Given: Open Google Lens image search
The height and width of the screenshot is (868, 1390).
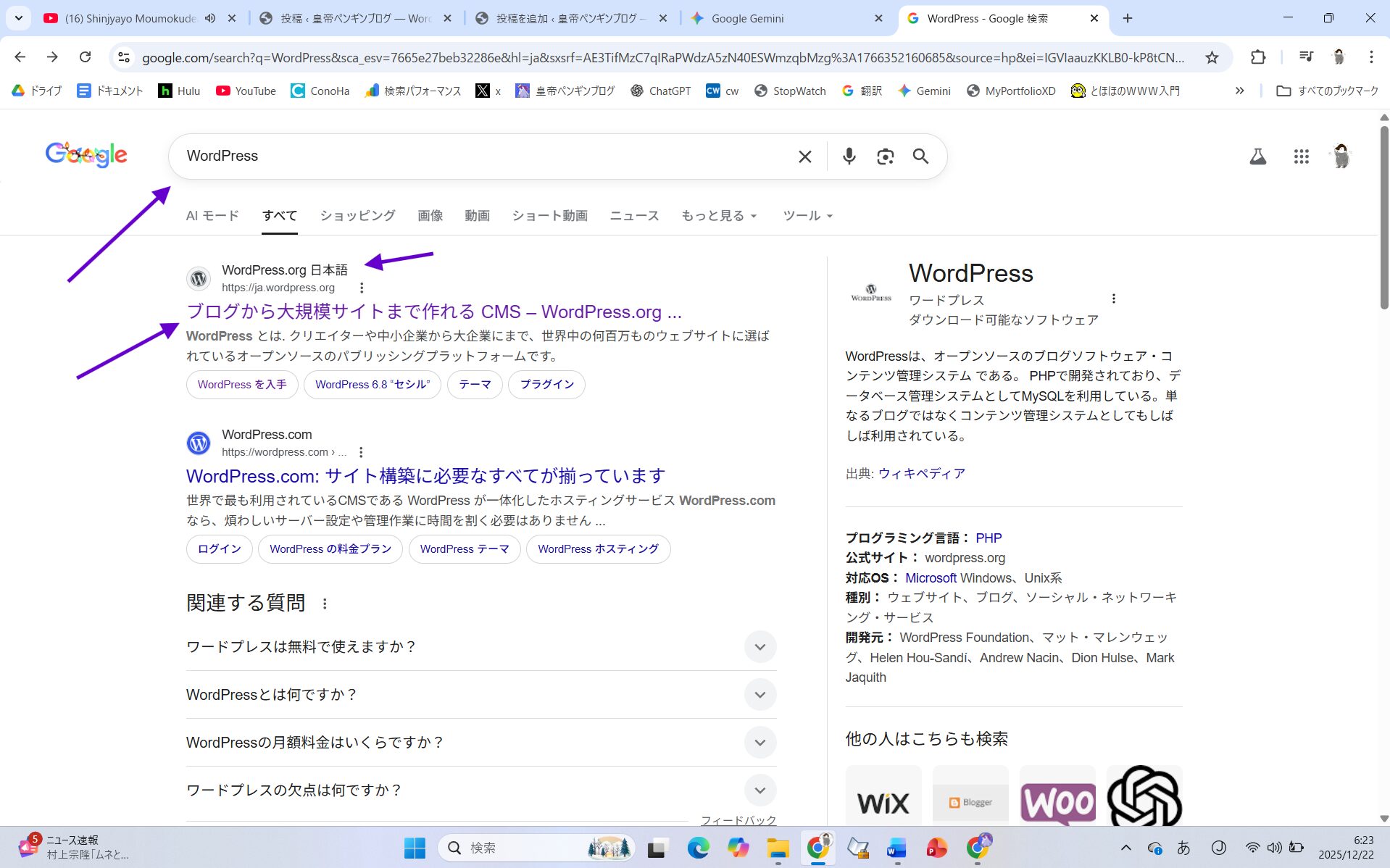Looking at the screenshot, I should pos(885,157).
